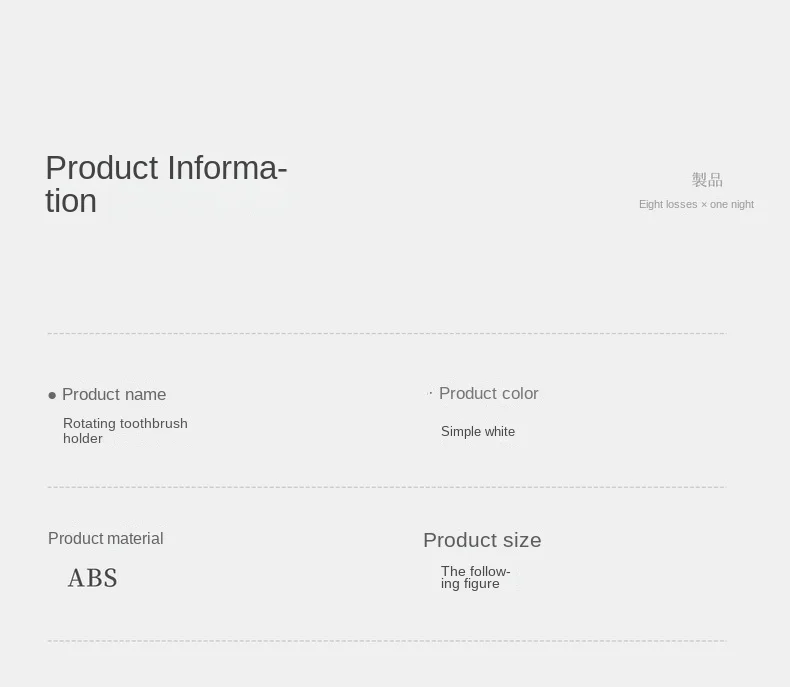Click the Eight losses × one night caption

696,204
